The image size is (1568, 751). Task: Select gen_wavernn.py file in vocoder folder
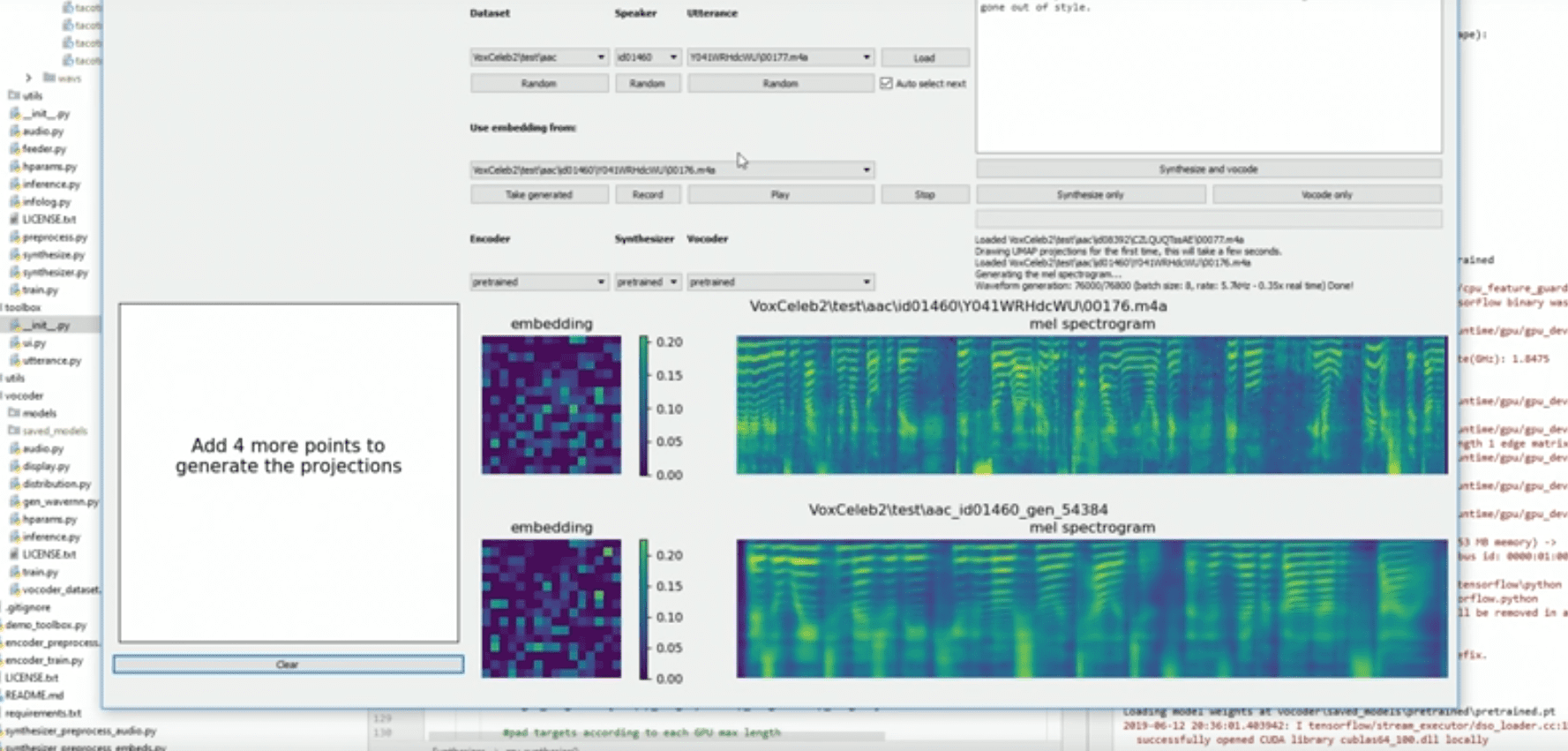click(x=60, y=501)
